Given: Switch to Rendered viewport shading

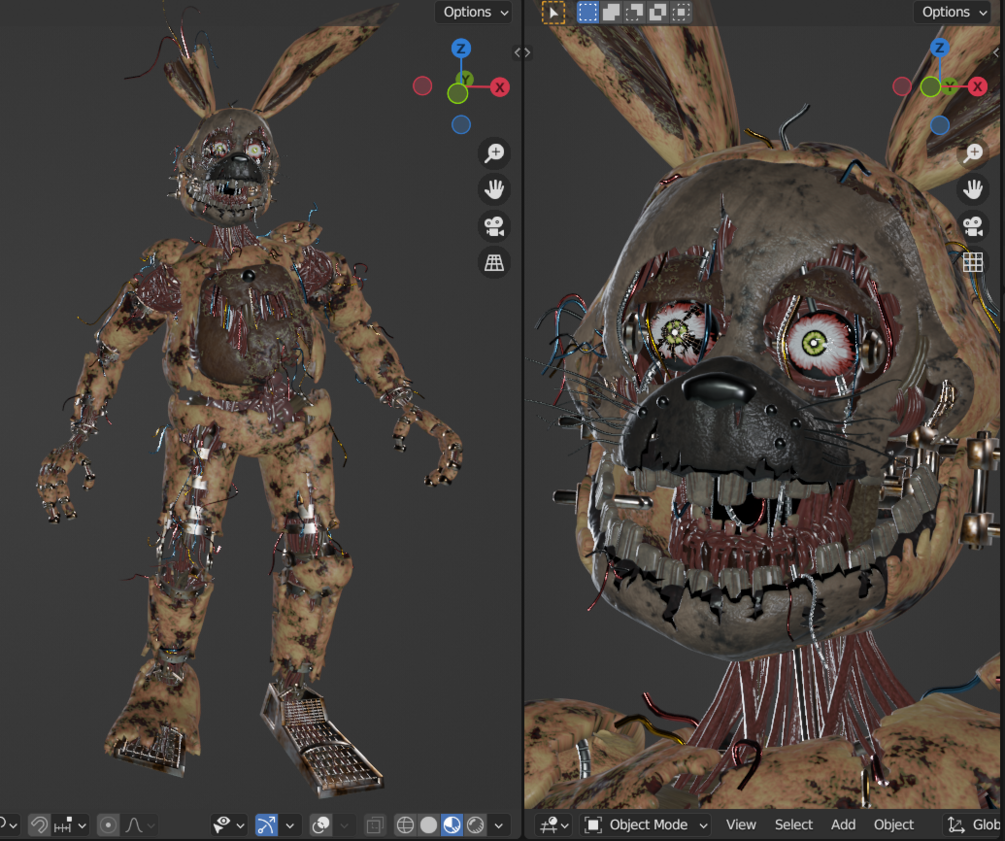Looking at the screenshot, I should click(476, 825).
